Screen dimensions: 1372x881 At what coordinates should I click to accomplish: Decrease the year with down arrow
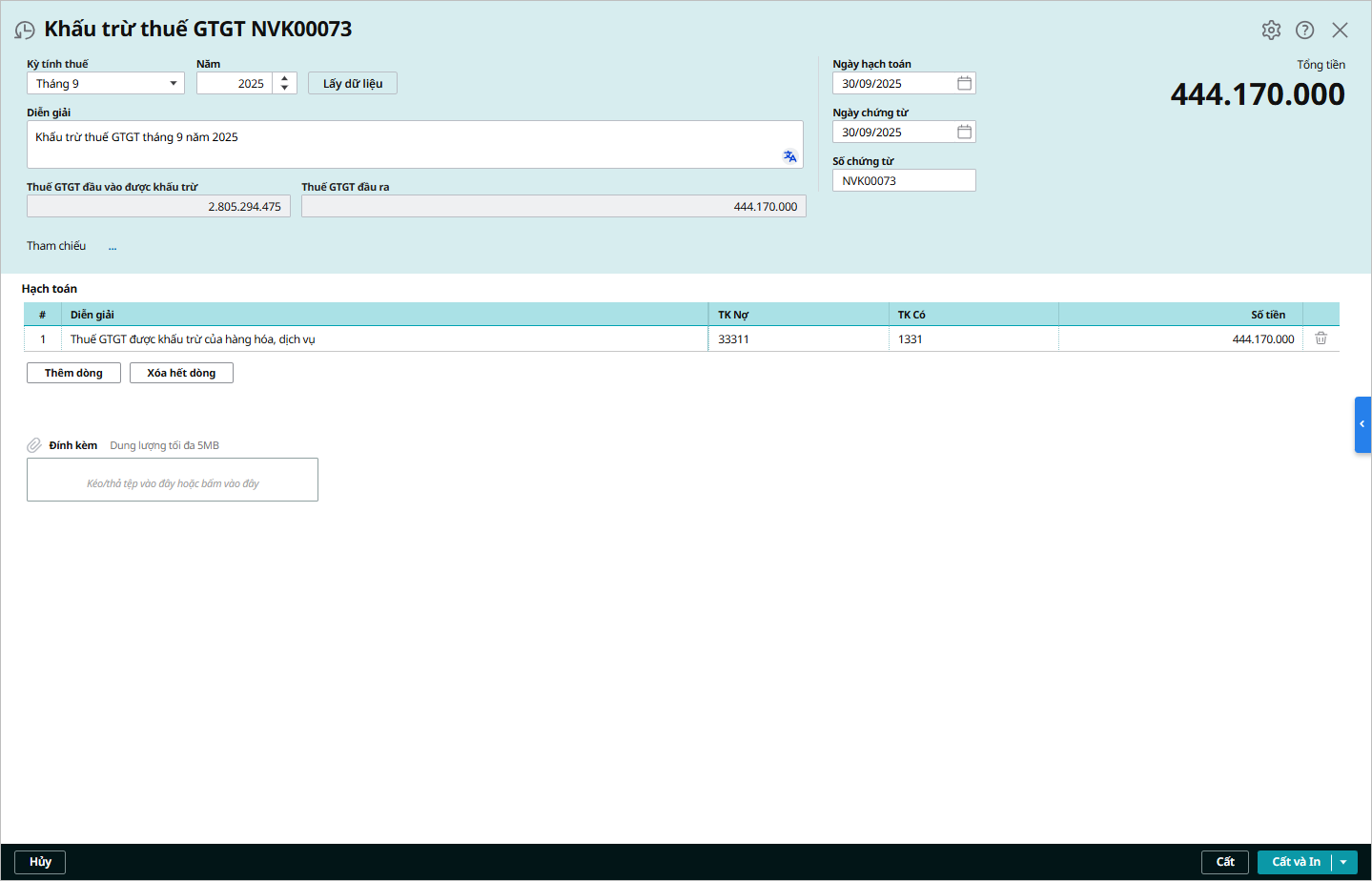pos(284,89)
